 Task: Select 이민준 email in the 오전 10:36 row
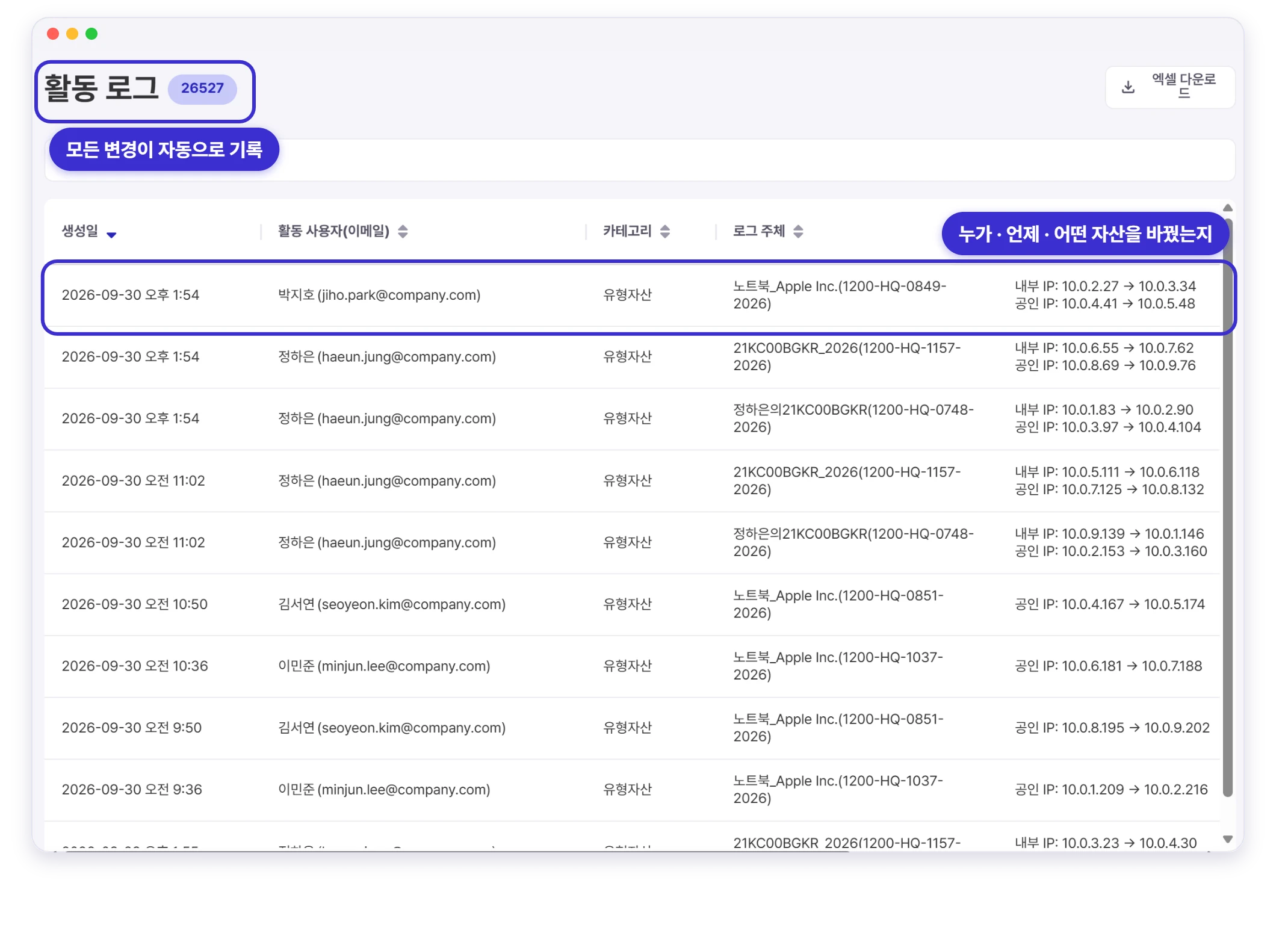tap(384, 666)
